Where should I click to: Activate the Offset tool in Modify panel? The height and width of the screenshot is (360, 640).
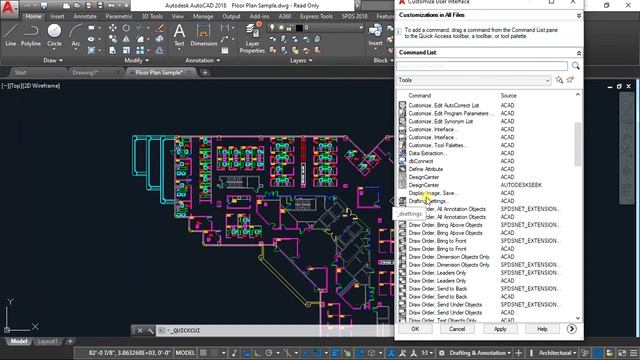tap(160, 50)
